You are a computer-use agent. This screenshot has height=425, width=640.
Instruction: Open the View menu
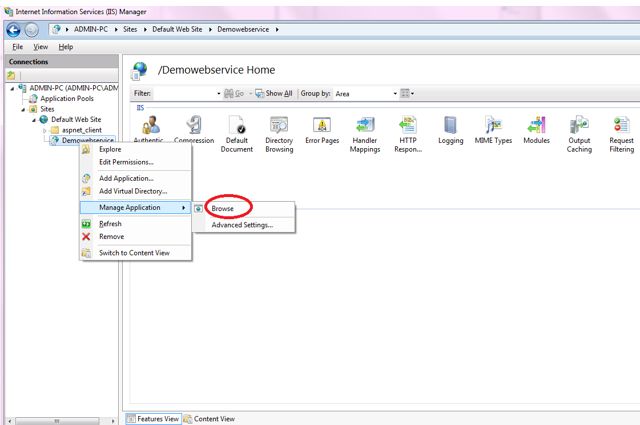[x=40, y=47]
